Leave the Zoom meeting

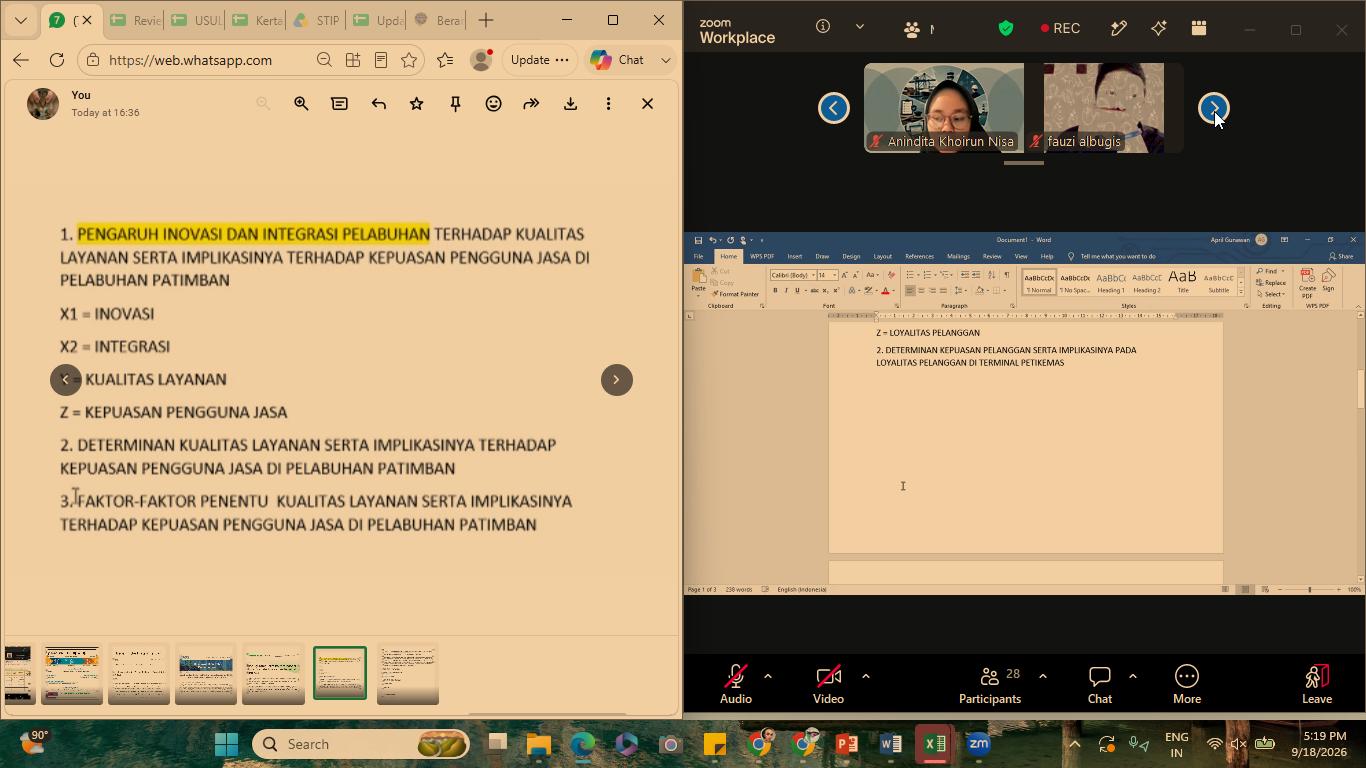tap(1316, 684)
